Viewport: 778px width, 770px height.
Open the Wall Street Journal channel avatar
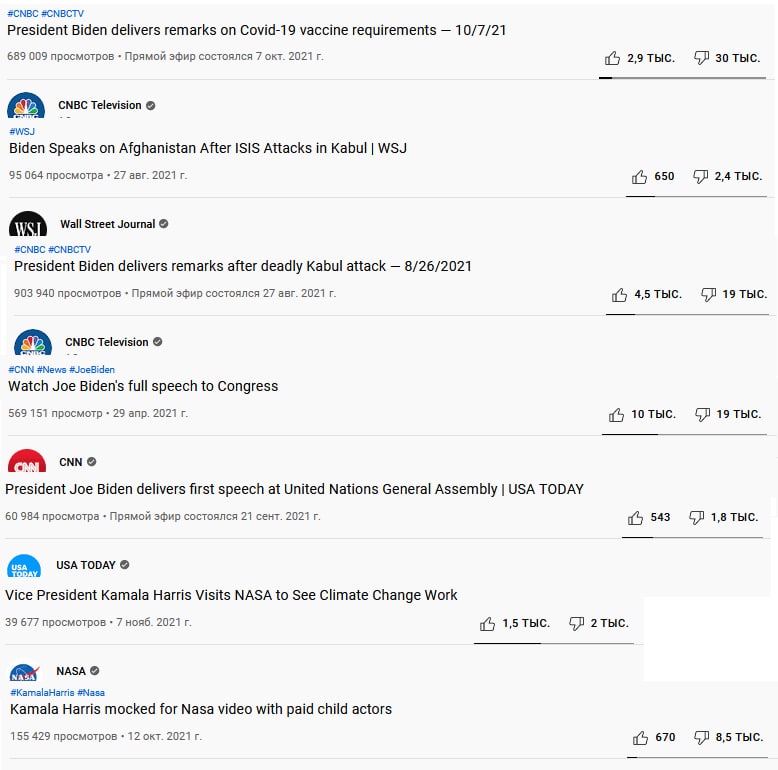[28, 226]
